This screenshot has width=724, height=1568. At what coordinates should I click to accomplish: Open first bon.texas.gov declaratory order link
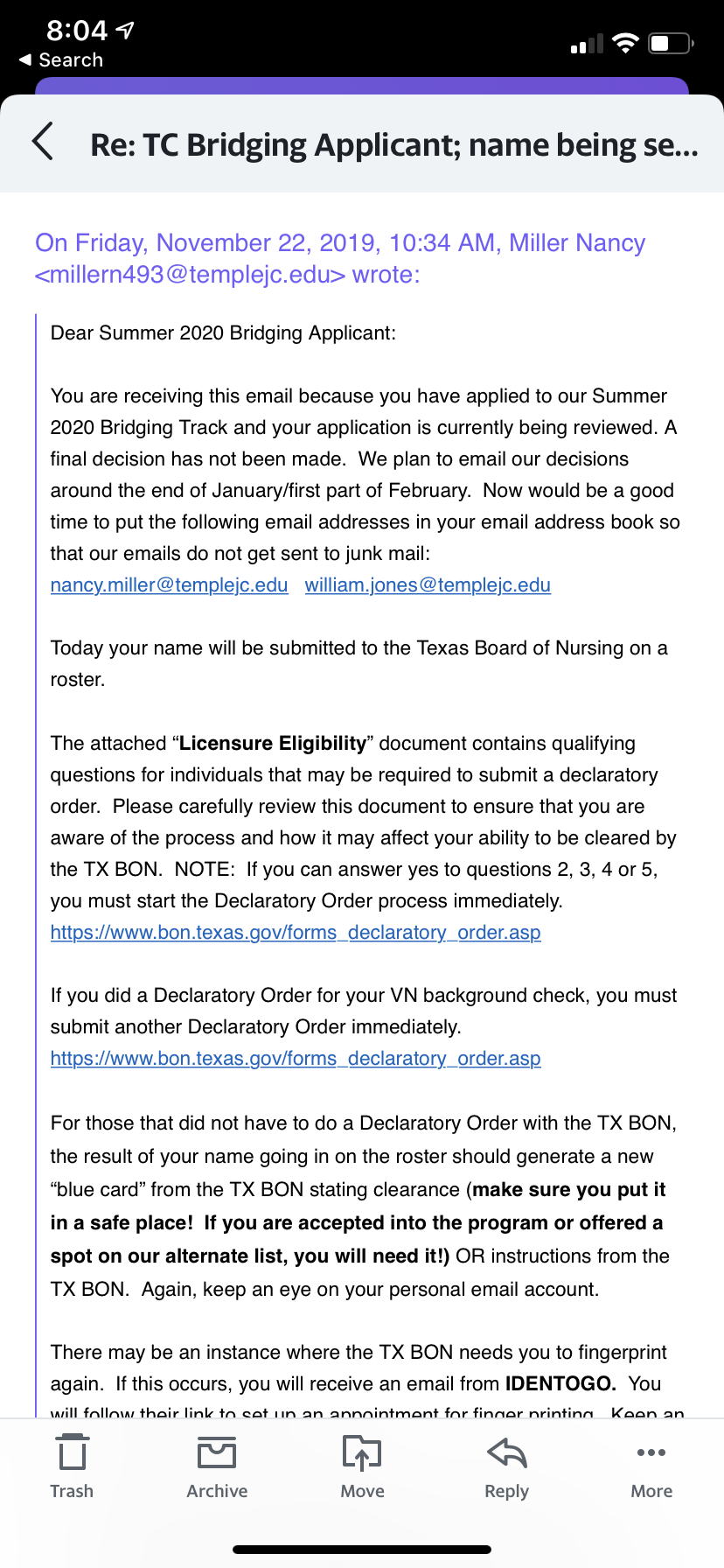(296, 933)
